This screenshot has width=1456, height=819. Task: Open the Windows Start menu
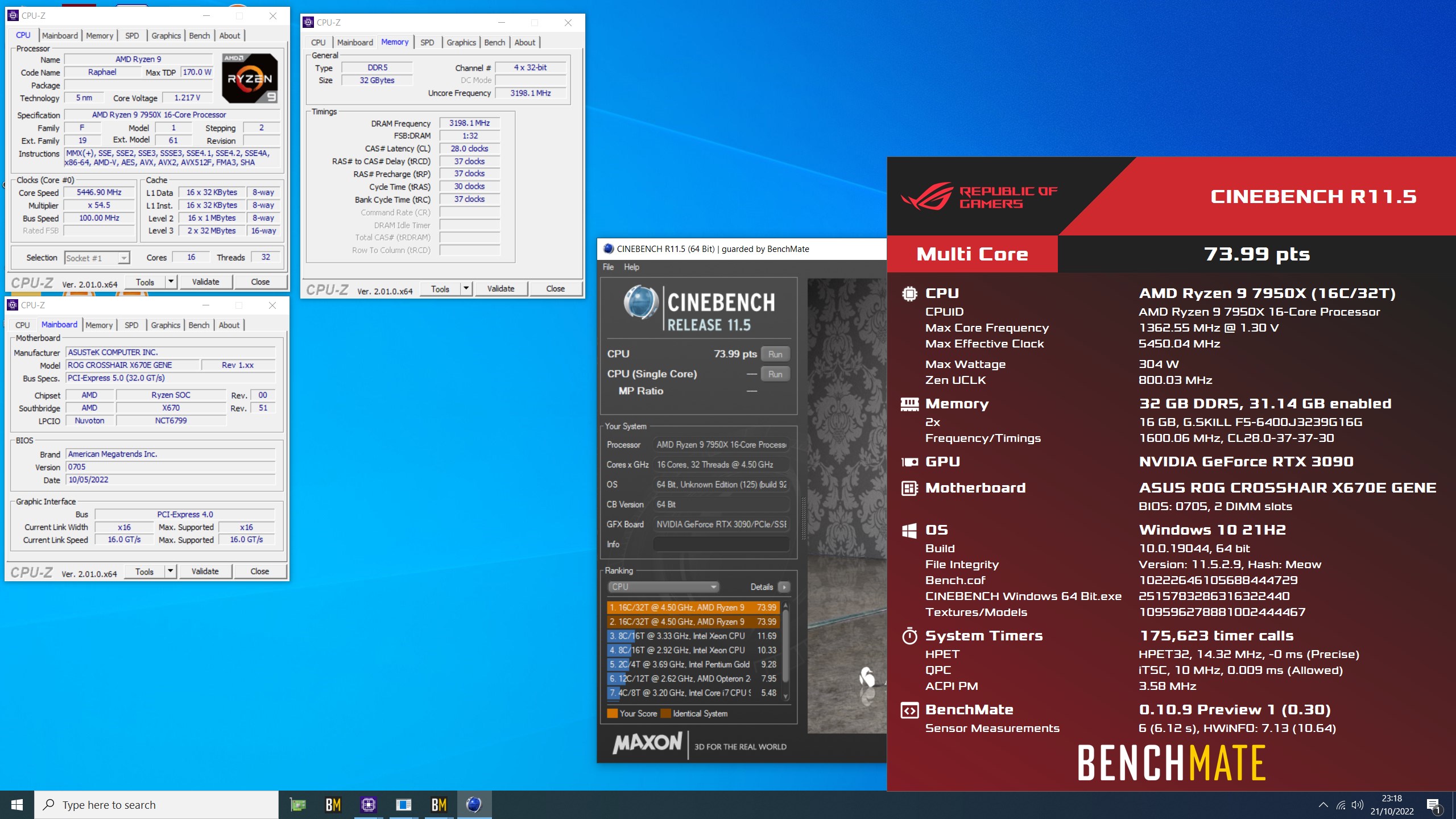pyautogui.click(x=17, y=805)
